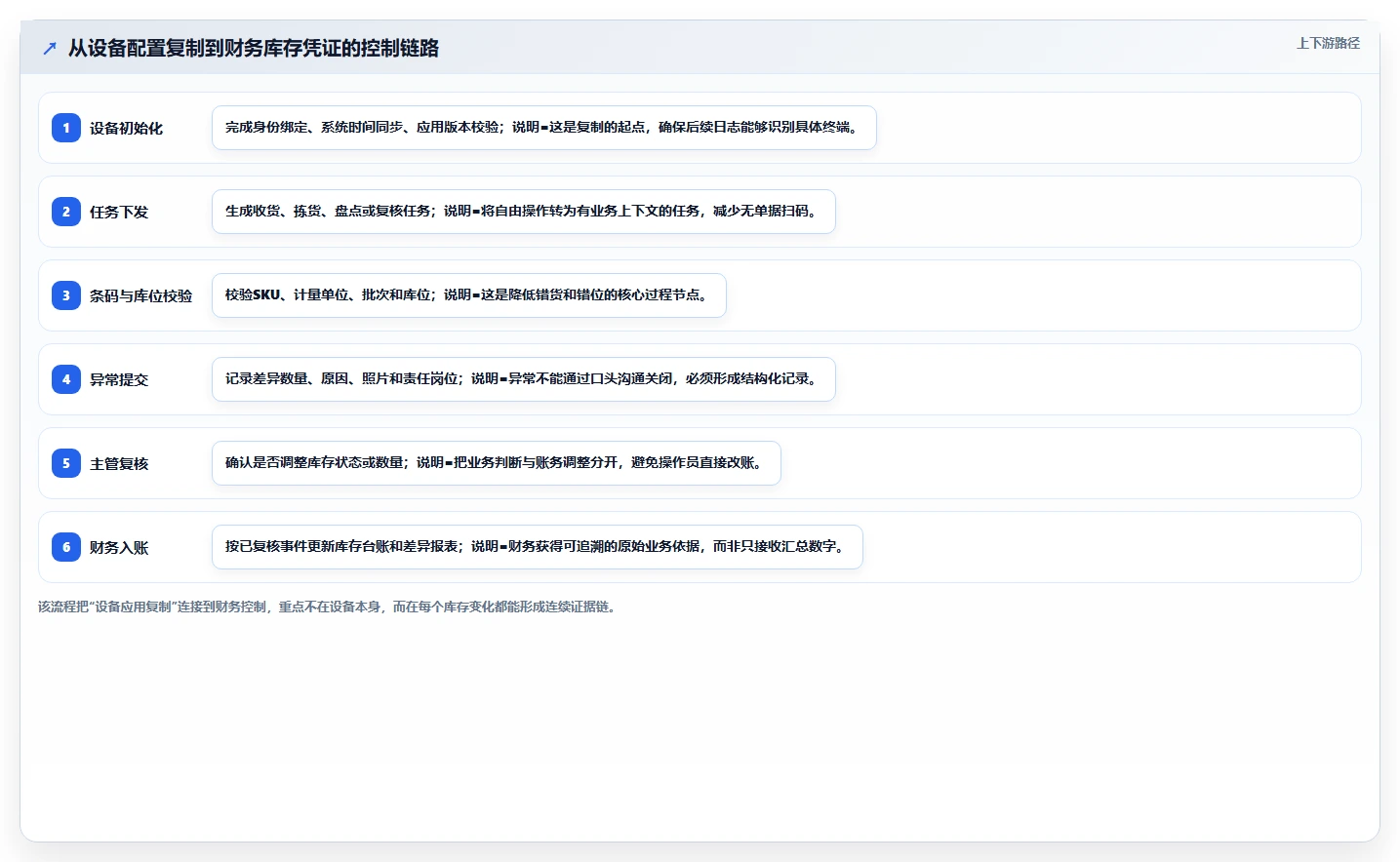Open description box starting 完成身份绑定
This screenshot has width=1400, height=862.
544,128
